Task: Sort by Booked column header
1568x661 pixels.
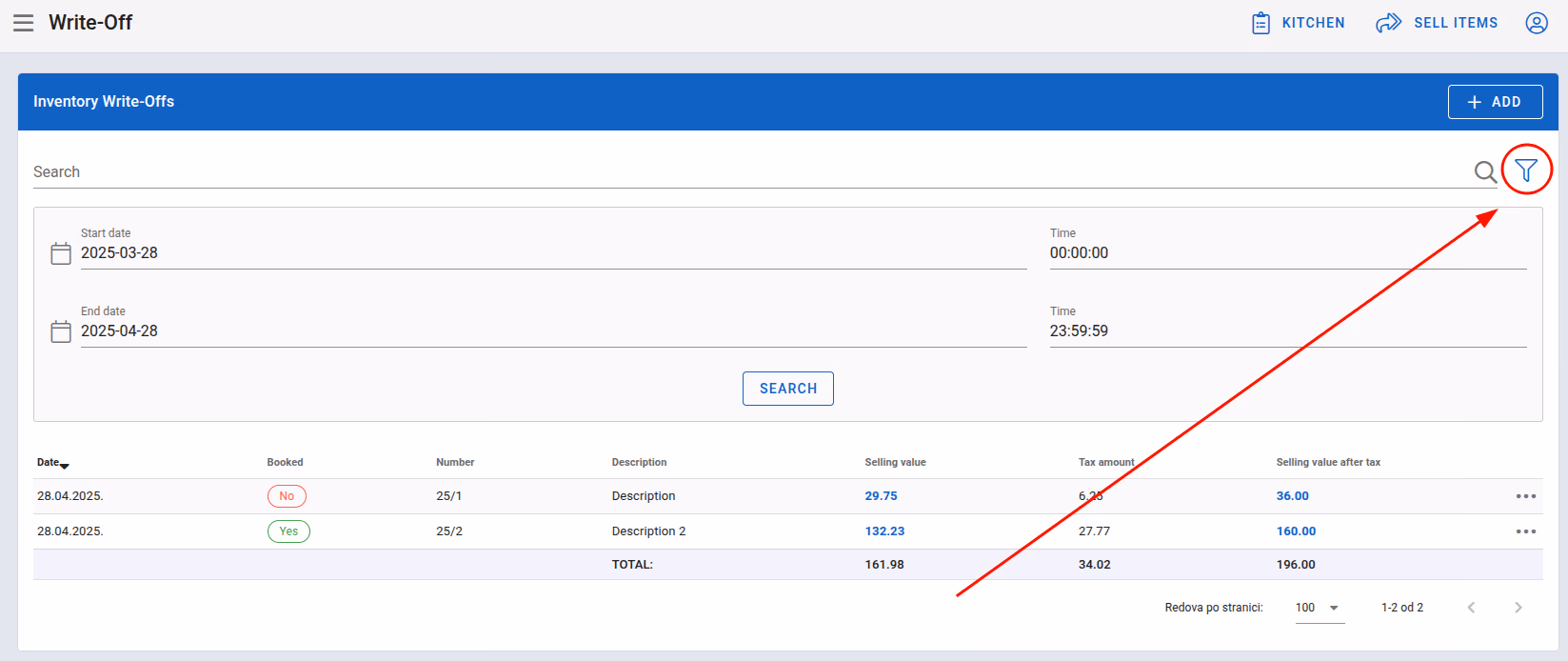Action: click(x=285, y=462)
